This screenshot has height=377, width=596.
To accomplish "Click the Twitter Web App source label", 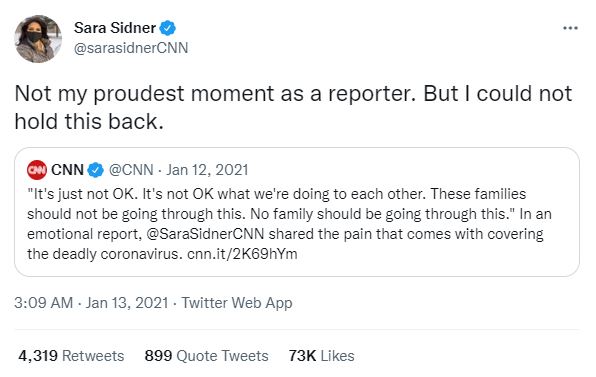I will pos(237,303).
